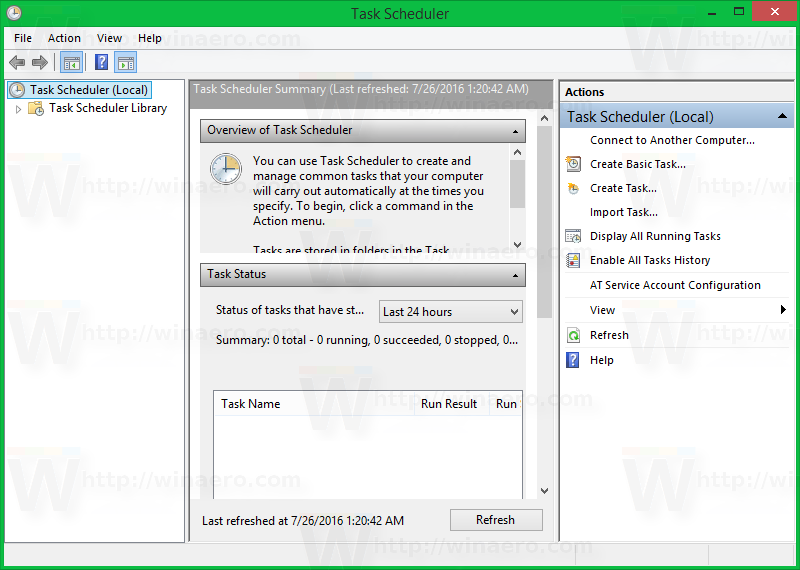The image size is (800, 570).
Task: Click Connect to Another Computer...
Action: click(672, 140)
